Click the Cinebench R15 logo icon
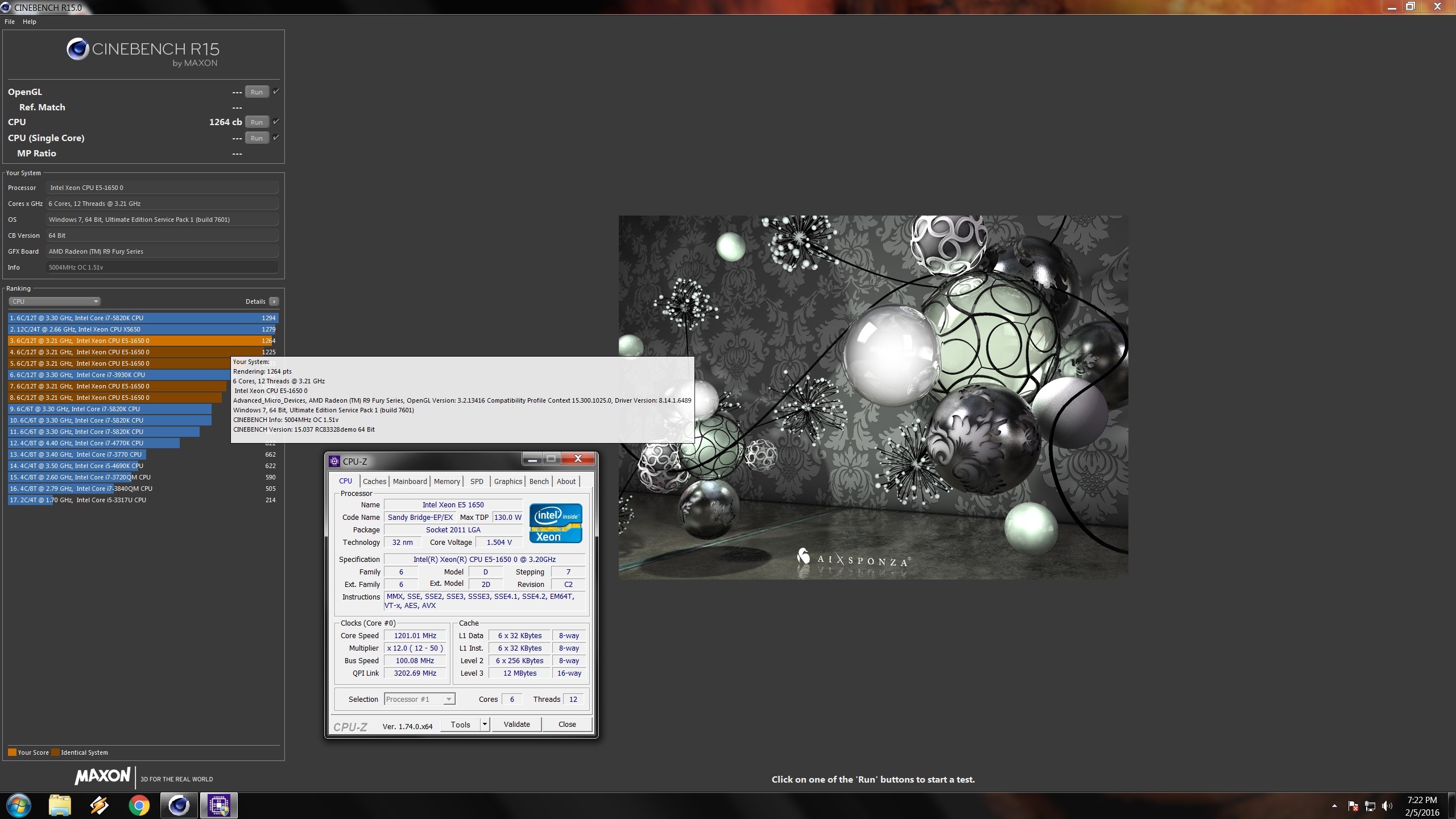The height and width of the screenshot is (819, 1456). tap(77, 49)
